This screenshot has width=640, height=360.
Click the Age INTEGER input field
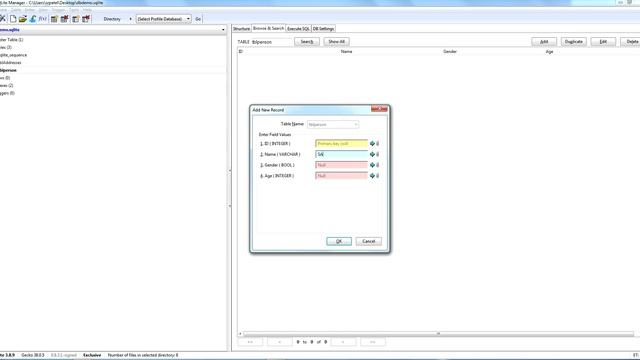point(342,176)
